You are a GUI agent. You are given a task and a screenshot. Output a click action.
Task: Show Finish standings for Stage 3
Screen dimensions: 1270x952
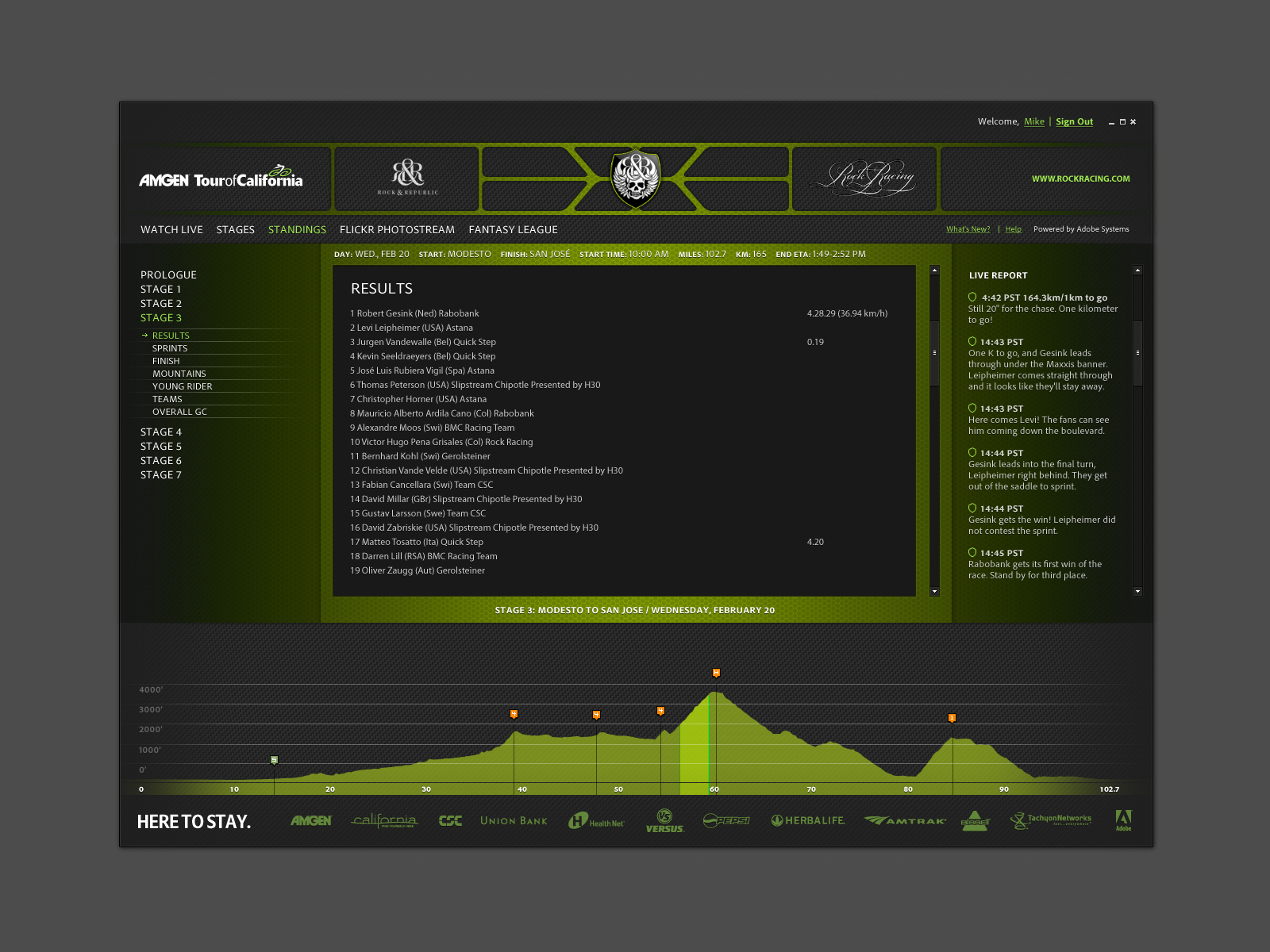166,361
